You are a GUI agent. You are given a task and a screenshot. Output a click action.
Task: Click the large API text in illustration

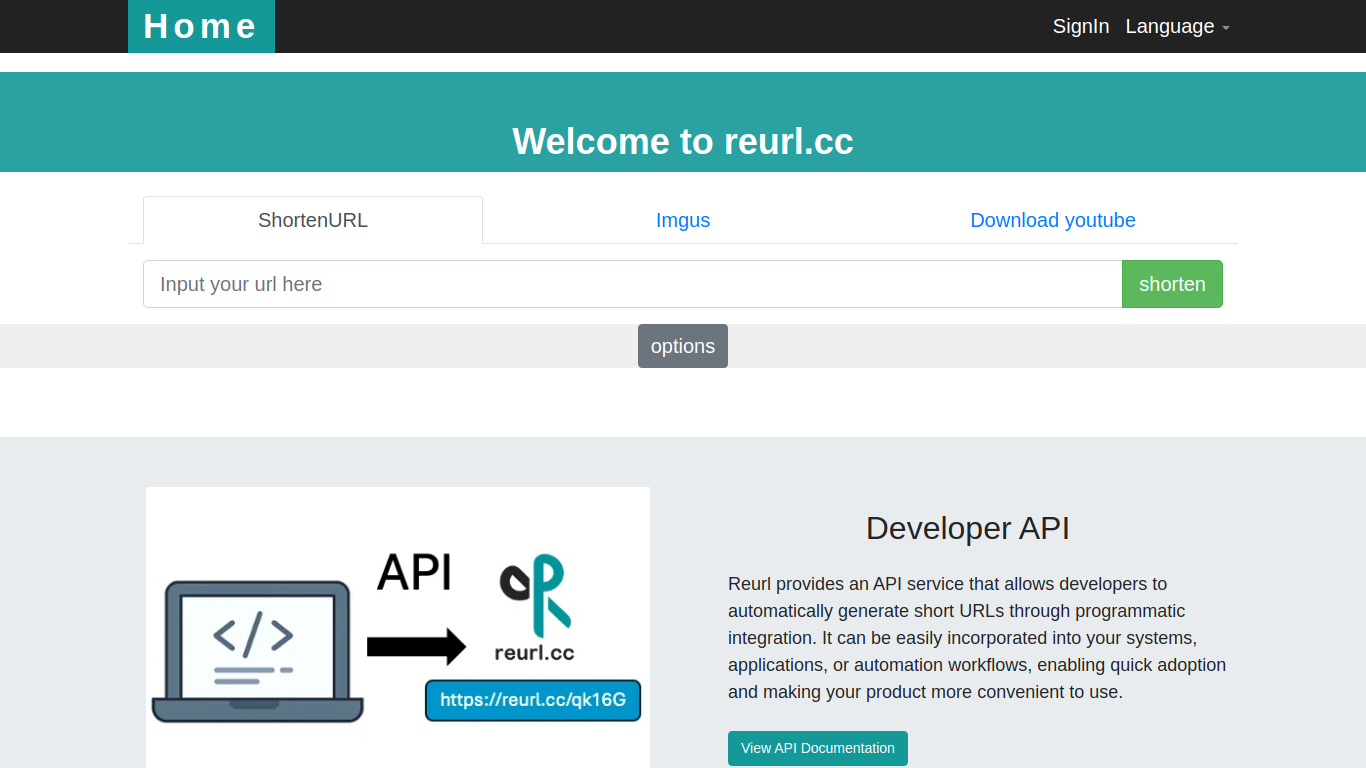point(414,573)
